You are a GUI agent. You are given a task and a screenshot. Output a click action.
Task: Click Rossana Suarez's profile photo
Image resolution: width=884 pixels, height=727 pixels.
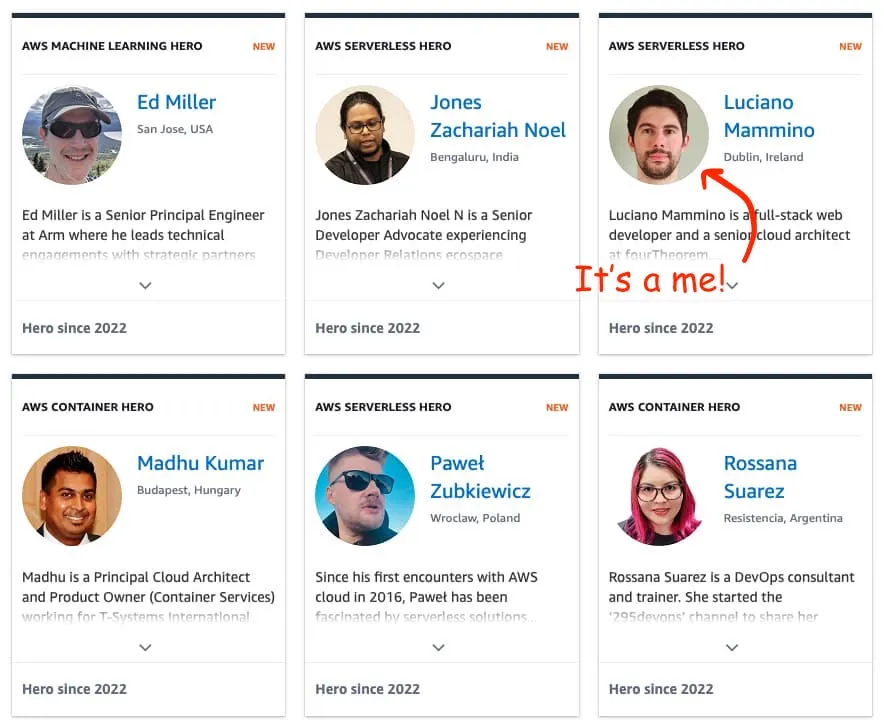tap(658, 496)
